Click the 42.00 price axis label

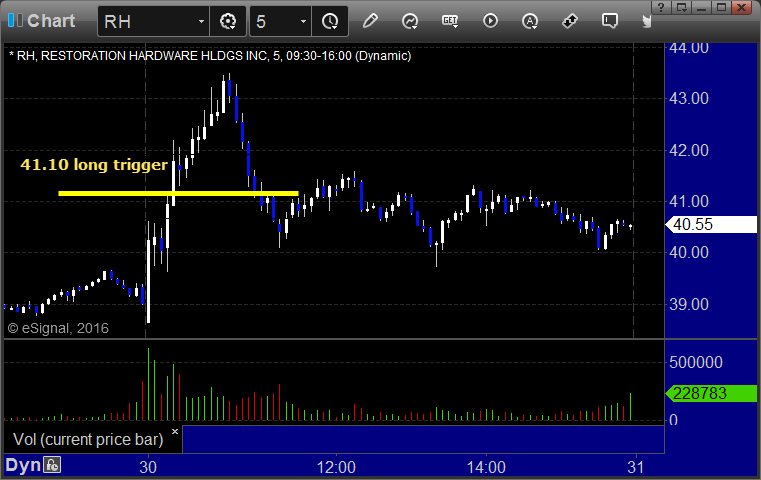pyautogui.click(x=689, y=150)
